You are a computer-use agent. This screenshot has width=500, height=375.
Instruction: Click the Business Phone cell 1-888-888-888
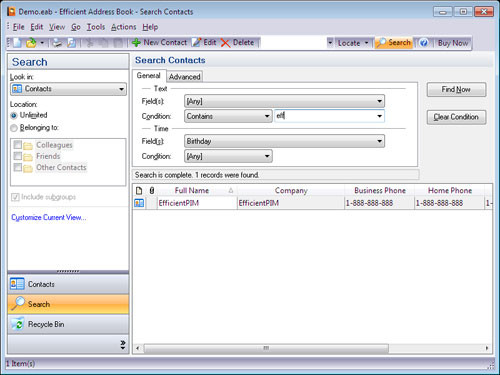point(380,203)
